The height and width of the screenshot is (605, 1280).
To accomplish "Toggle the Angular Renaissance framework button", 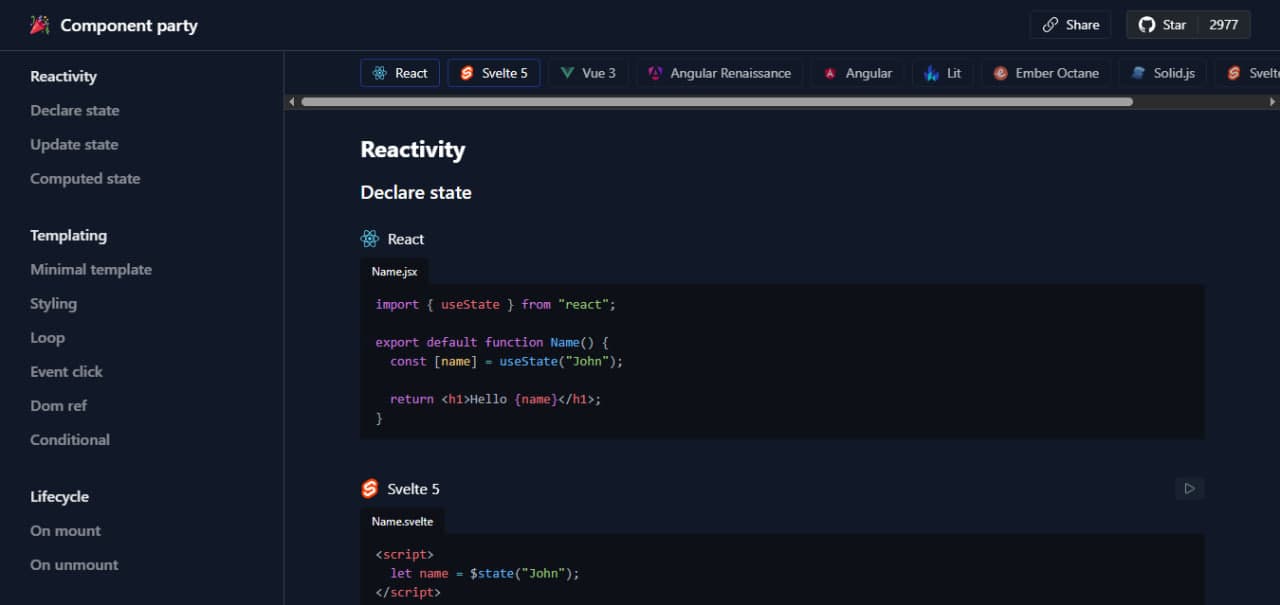I will tap(719, 73).
